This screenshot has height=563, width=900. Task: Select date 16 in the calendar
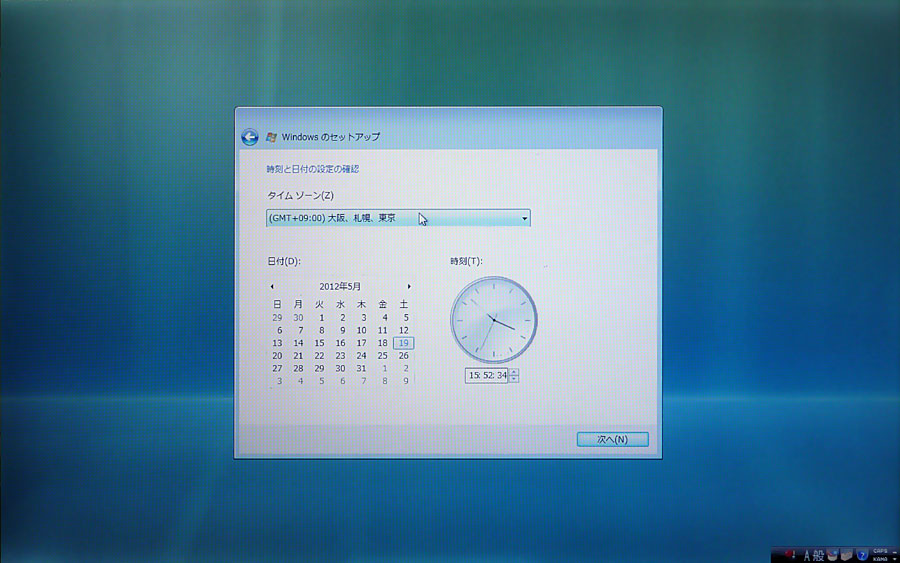340,343
